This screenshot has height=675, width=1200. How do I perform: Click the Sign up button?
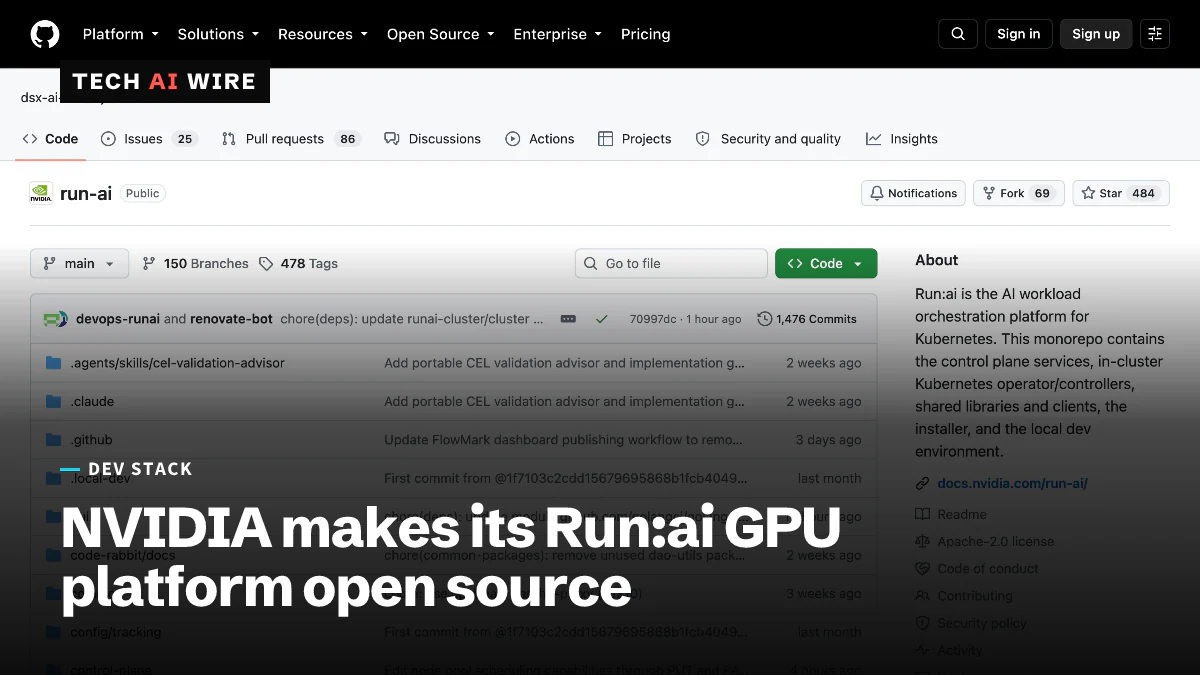coord(1096,34)
